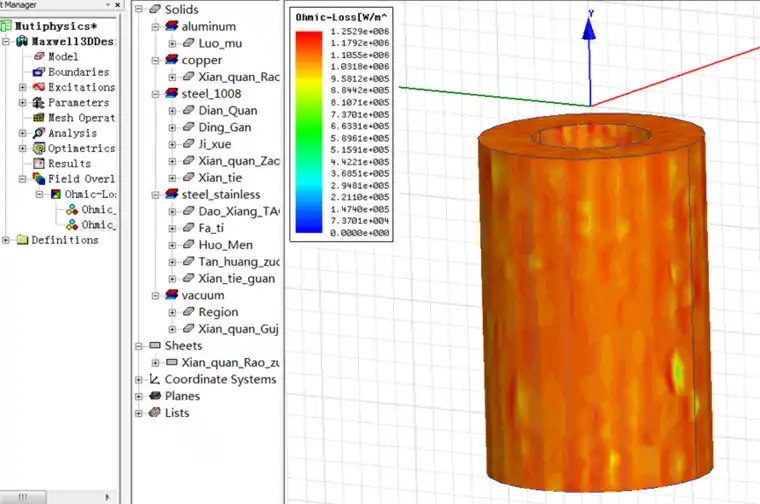Image resolution: width=760 pixels, height=504 pixels.
Task: Click the steel_stainless material icon
Action: (x=172, y=194)
